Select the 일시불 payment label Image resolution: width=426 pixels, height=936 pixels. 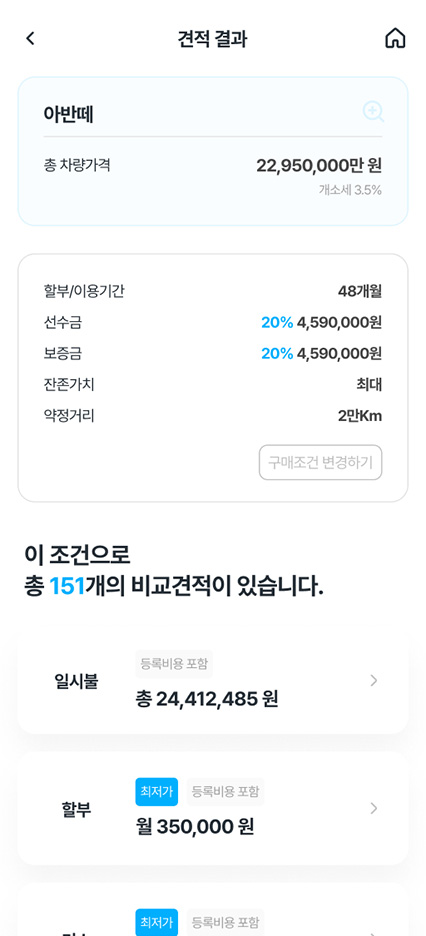tap(76, 681)
